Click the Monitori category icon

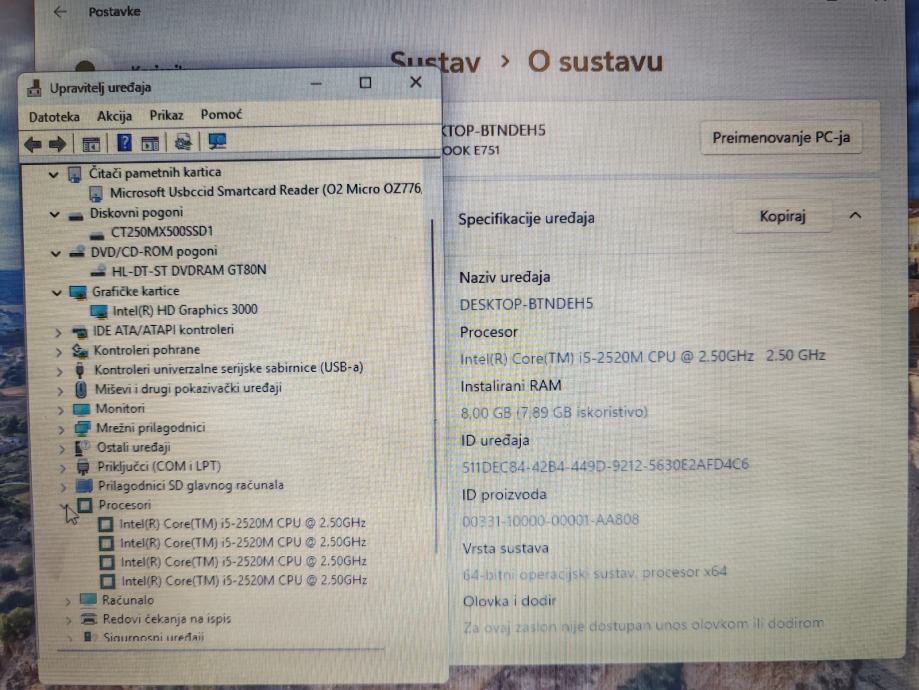[x=81, y=409]
